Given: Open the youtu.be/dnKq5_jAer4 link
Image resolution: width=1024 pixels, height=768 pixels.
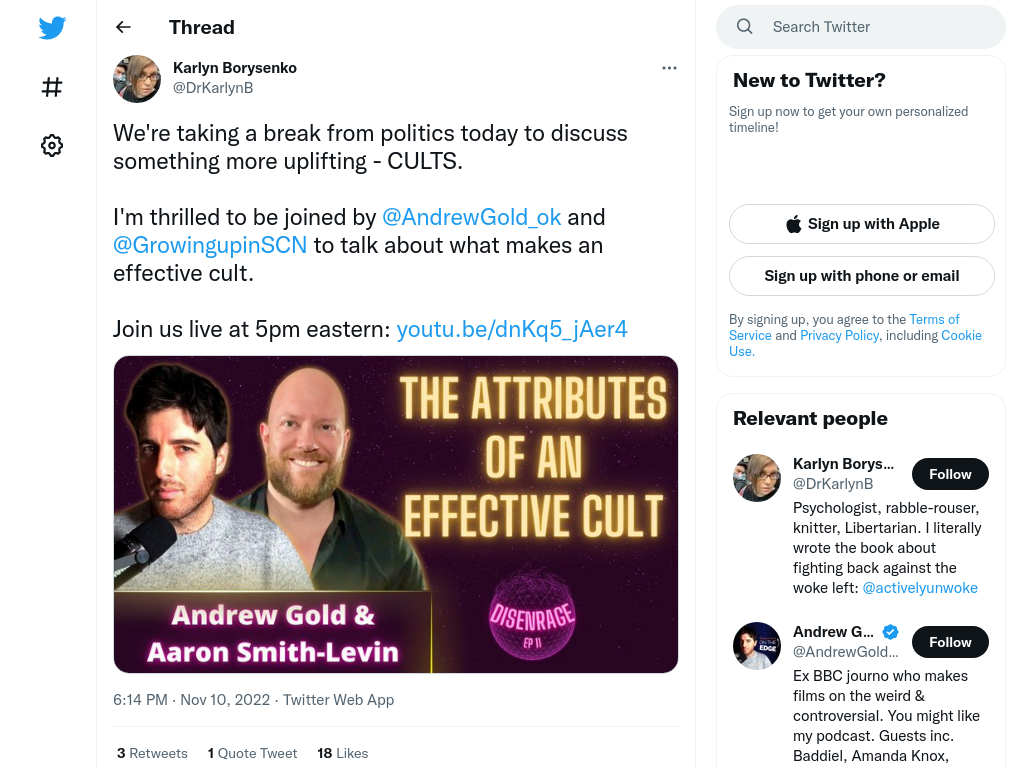Looking at the screenshot, I should pos(512,329).
